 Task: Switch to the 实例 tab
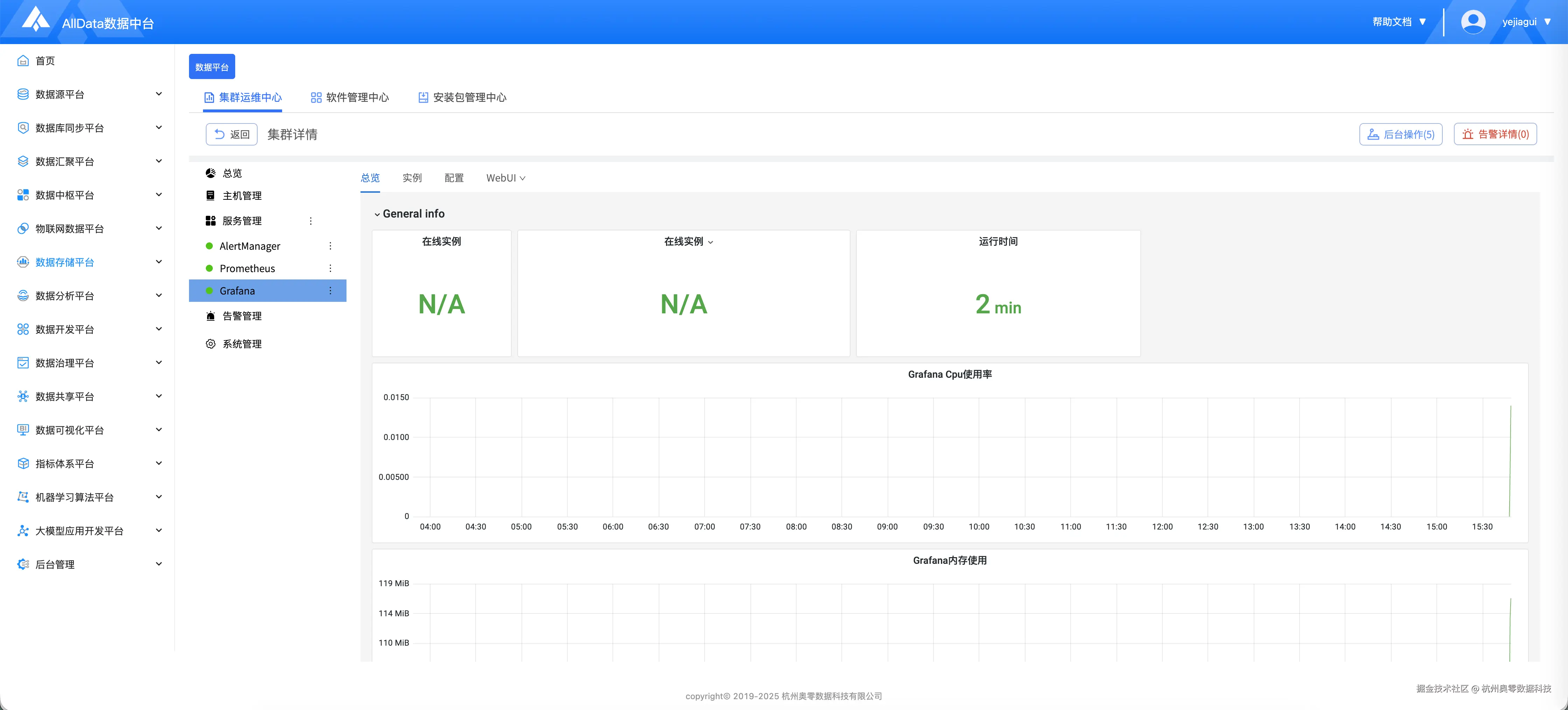(x=412, y=178)
